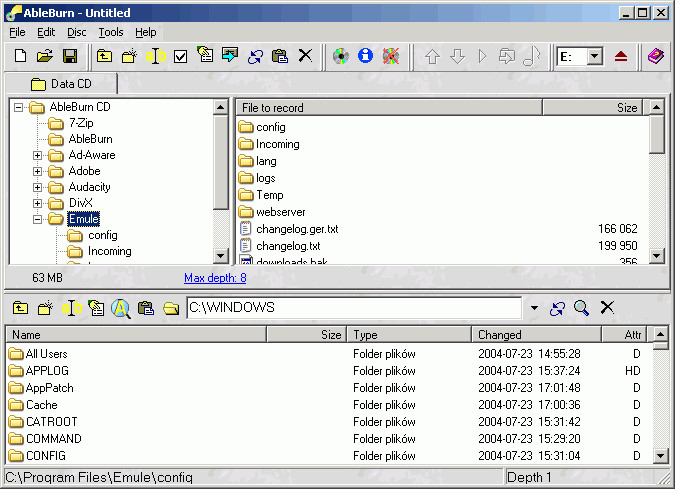Click the properties icon in the lower toolbar
The height and width of the screenshot is (489, 675).
point(96,308)
